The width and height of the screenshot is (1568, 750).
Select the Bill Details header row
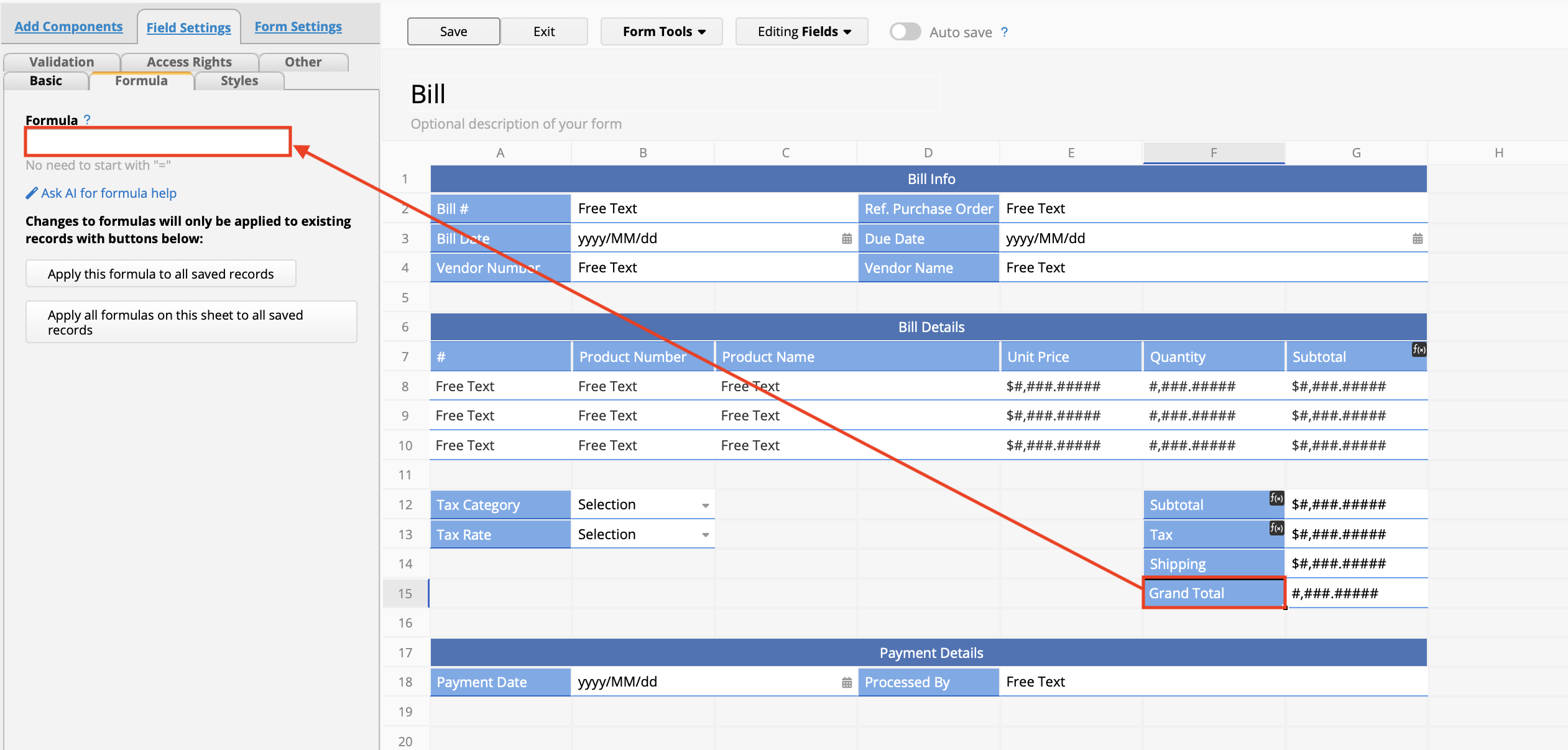click(x=929, y=327)
